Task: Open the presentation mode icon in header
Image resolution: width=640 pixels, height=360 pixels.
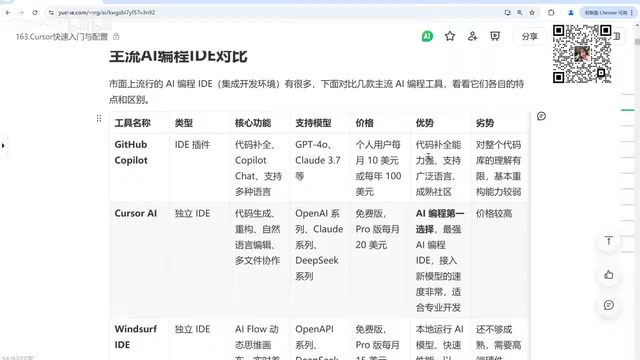Action: 495,36
